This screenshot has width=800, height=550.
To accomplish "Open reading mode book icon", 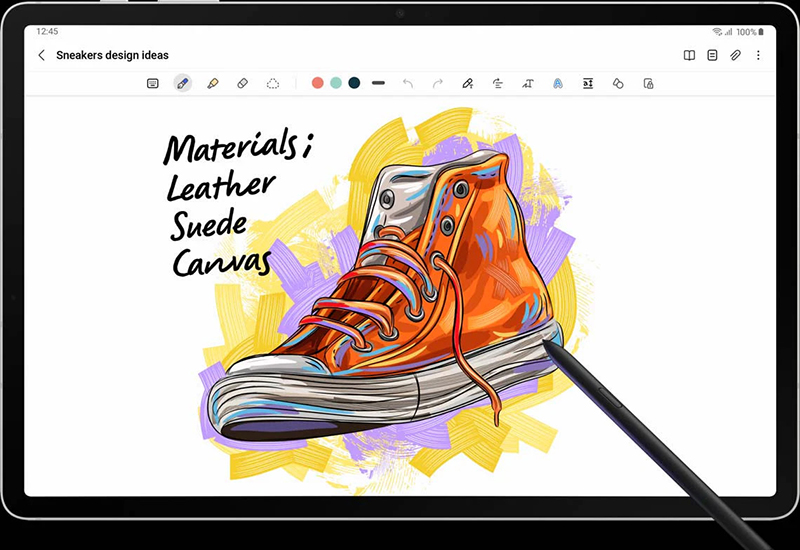I will 689,55.
